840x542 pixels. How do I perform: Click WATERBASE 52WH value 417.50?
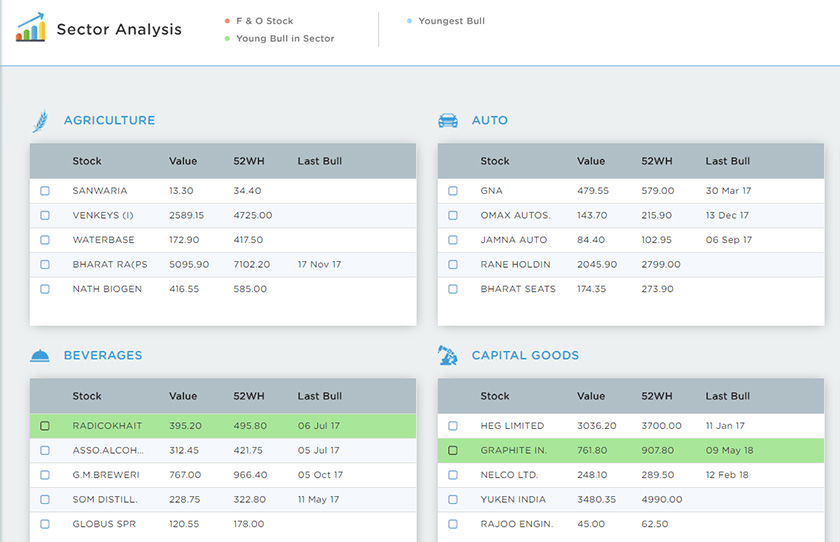[248, 240]
